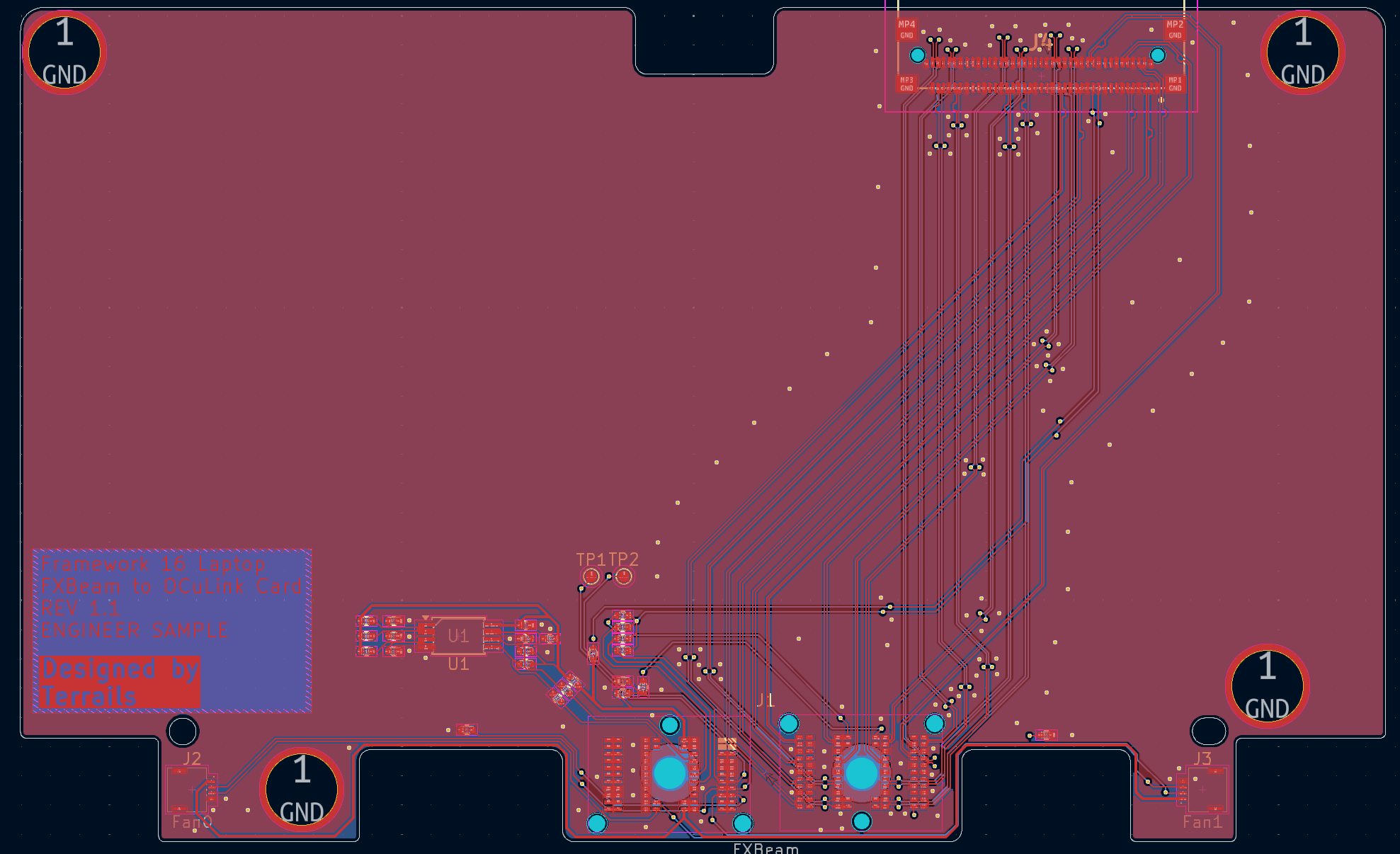Select the top-right corner GND mounting hole
The height and width of the screenshot is (854, 1400).
point(1303,52)
